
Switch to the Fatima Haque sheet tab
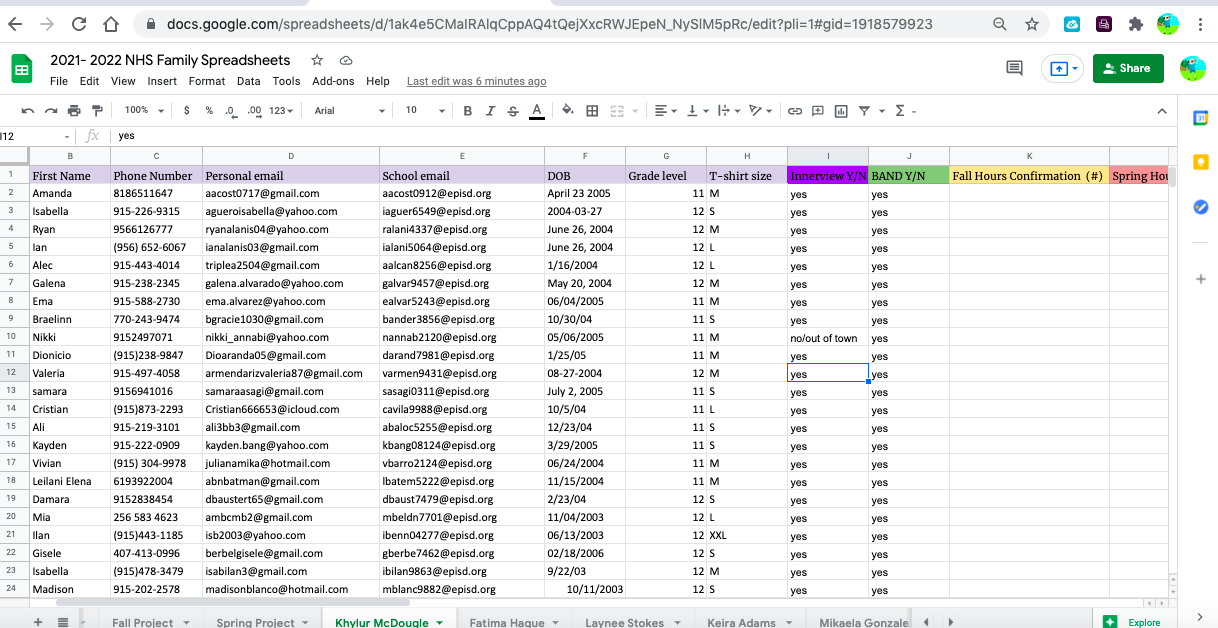click(x=507, y=622)
